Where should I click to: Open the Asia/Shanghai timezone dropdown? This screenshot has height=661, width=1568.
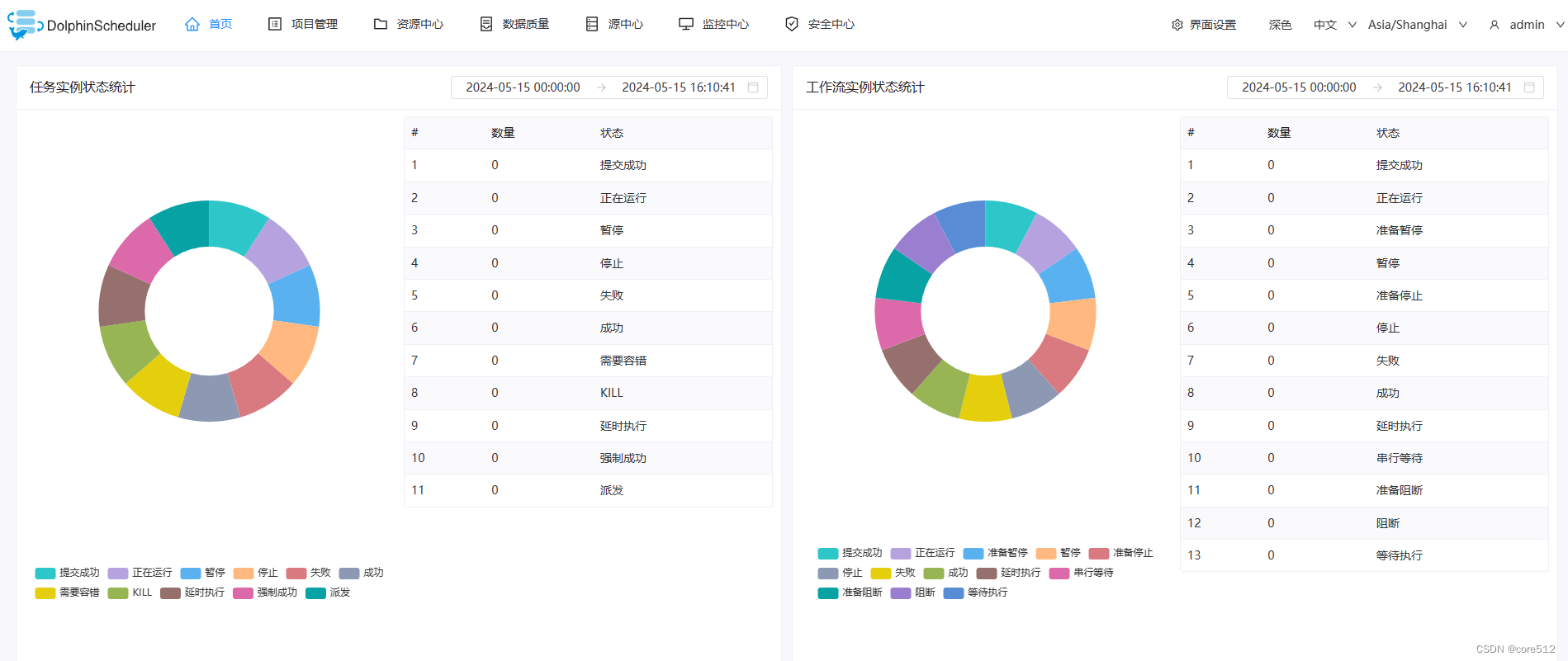tap(1418, 25)
